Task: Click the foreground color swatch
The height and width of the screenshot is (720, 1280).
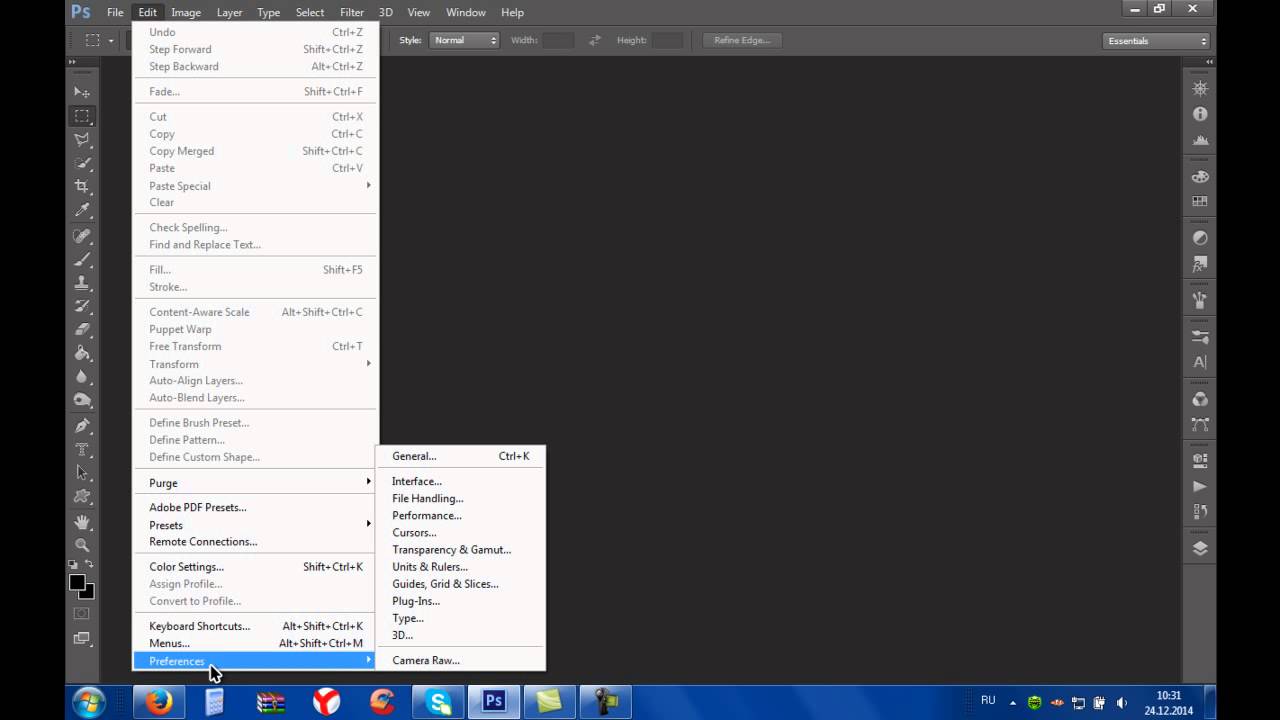Action: click(x=77, y=582)
